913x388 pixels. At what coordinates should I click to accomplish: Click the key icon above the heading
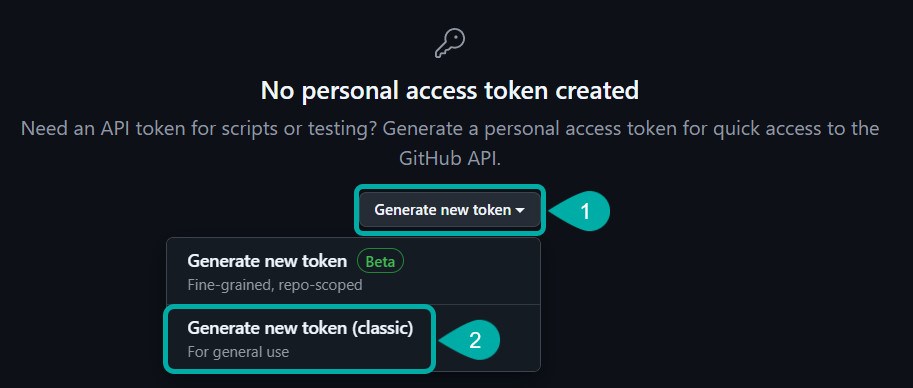[450, 44]
